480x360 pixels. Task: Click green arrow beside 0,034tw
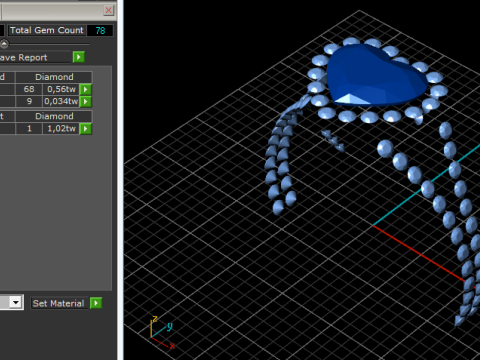pos(86,101)
